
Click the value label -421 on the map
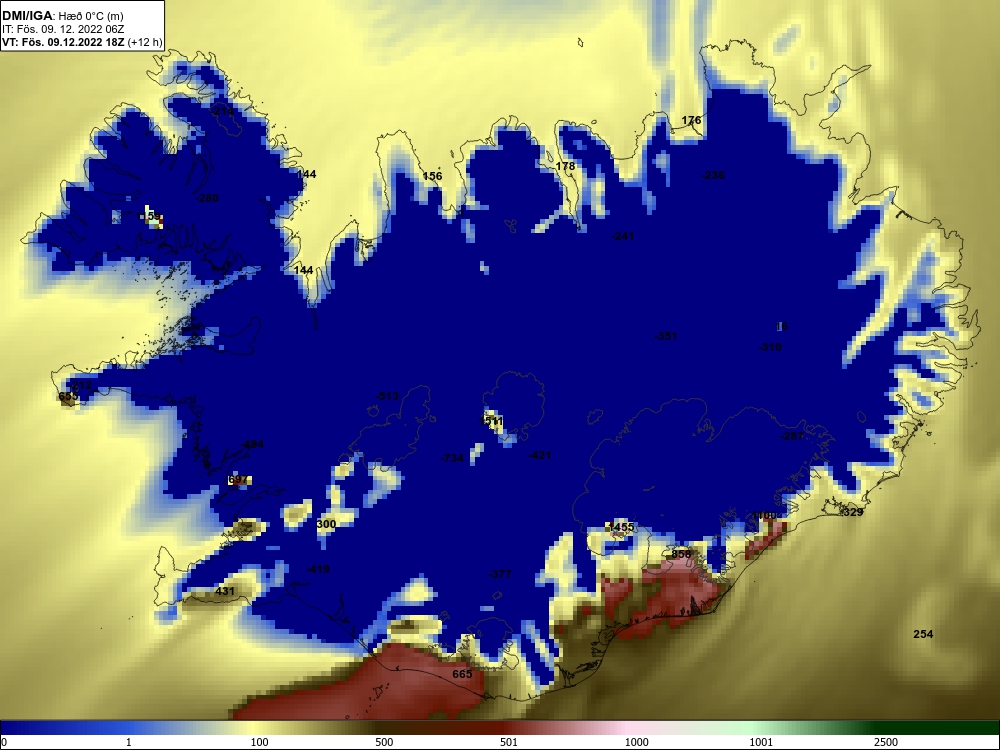click(x=540, y=455)
